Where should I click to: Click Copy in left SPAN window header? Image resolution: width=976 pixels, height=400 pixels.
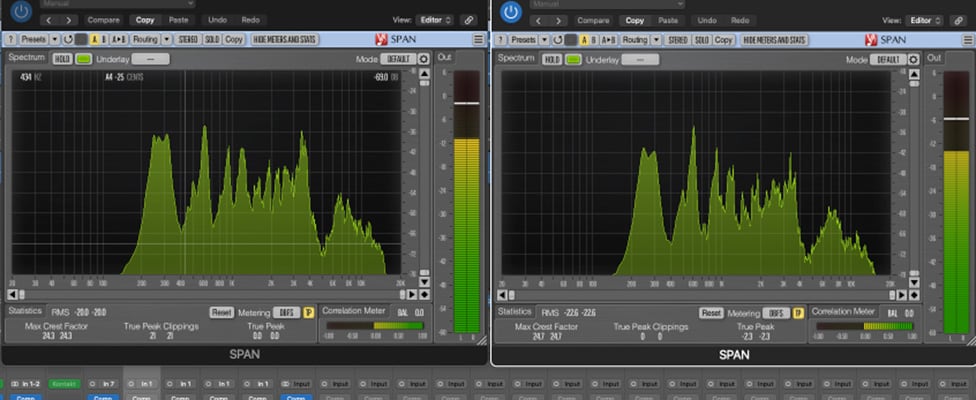(145, 20)
